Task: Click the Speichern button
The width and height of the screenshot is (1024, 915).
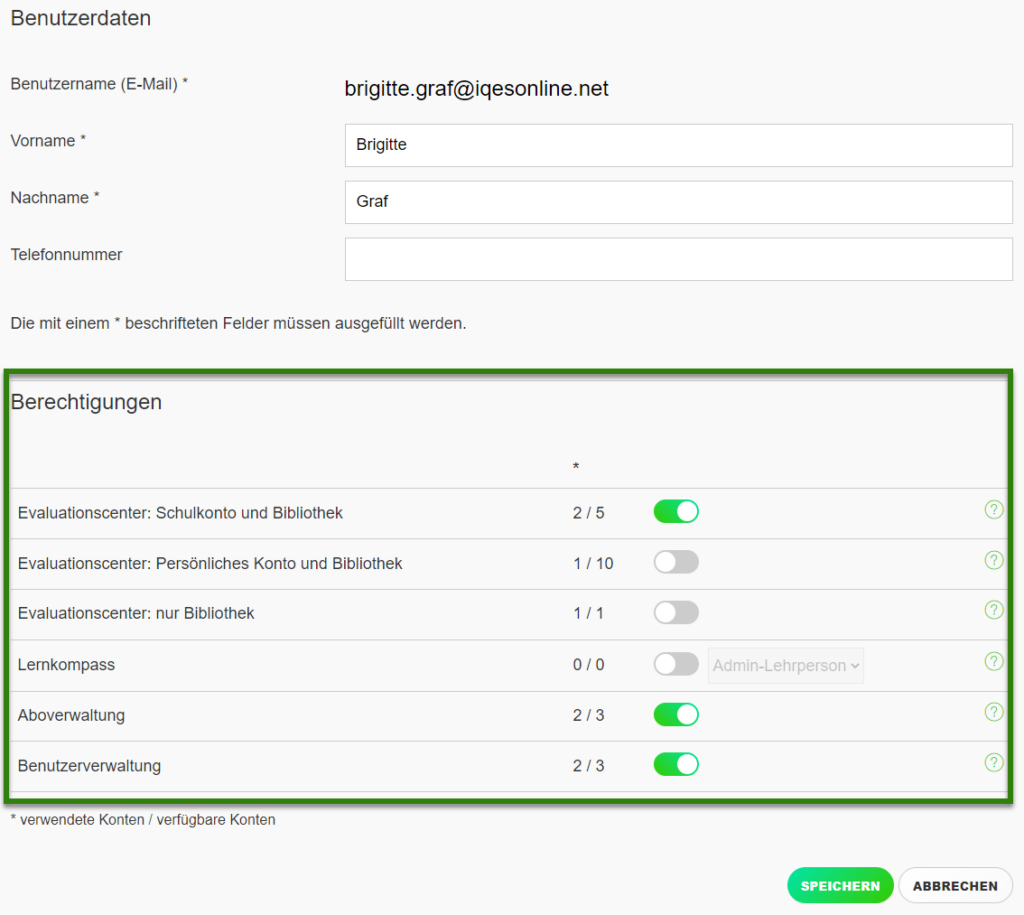Action: click(x=840, y=886)
